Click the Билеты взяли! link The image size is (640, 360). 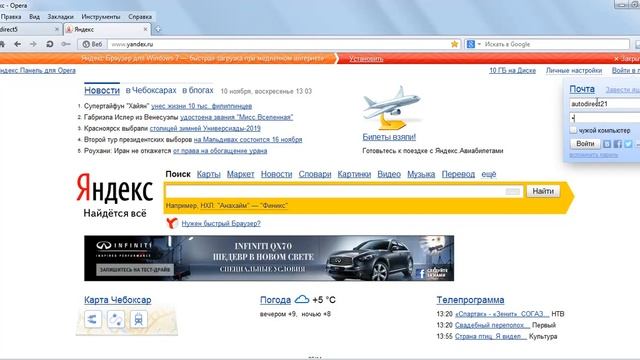click(389, 137)
